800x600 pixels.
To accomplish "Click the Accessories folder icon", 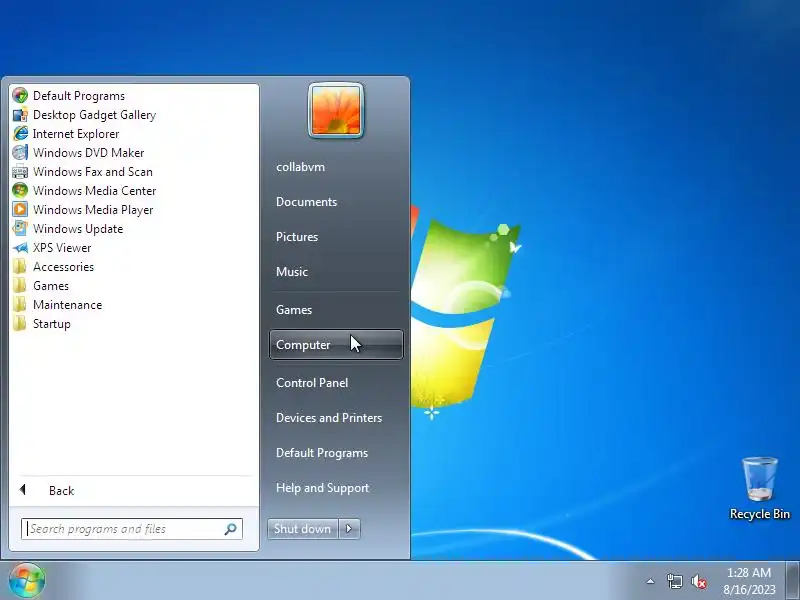I will coord(20,267).
